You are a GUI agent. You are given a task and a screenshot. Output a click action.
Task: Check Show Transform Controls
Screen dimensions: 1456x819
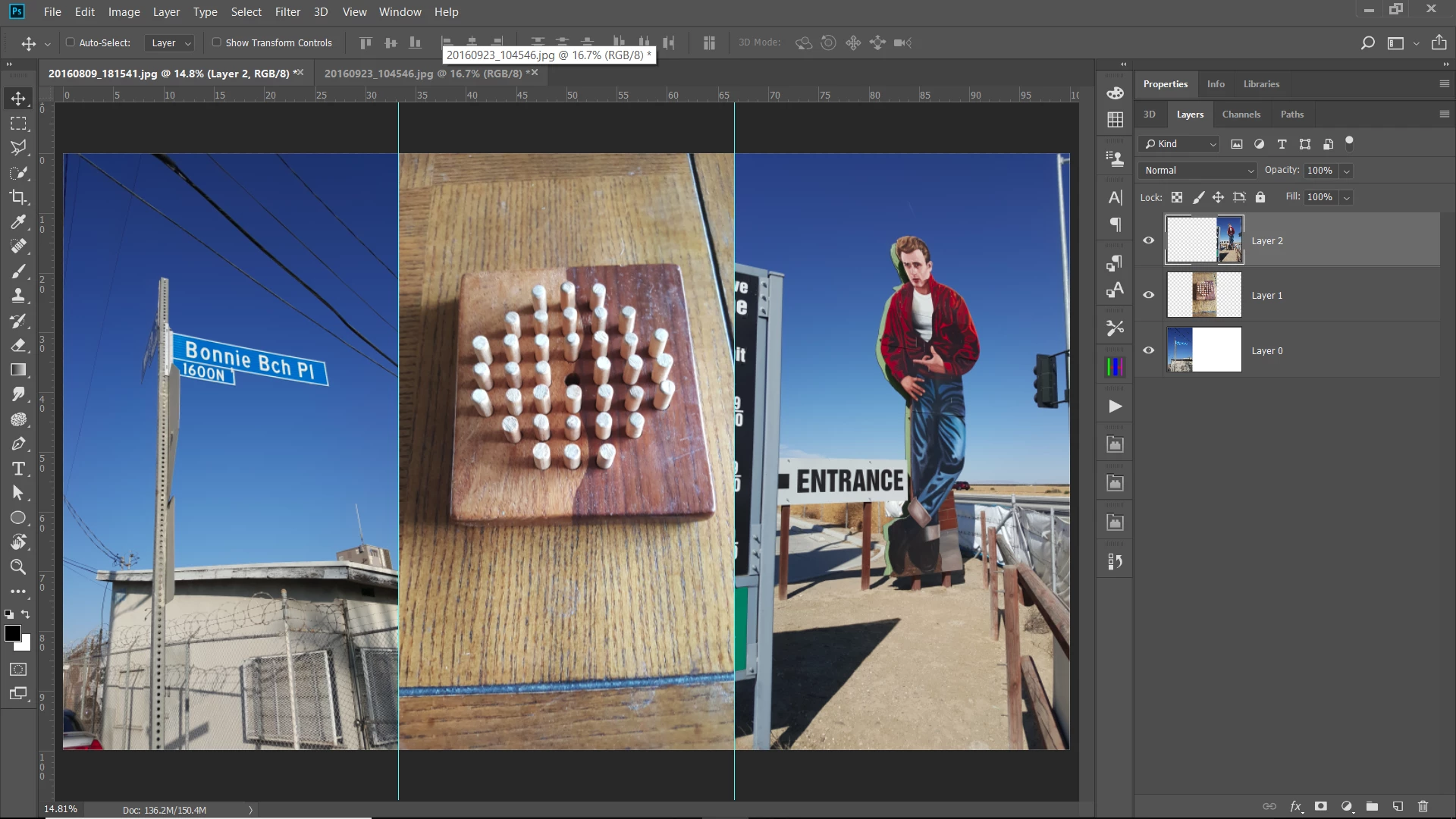(217, 42)
